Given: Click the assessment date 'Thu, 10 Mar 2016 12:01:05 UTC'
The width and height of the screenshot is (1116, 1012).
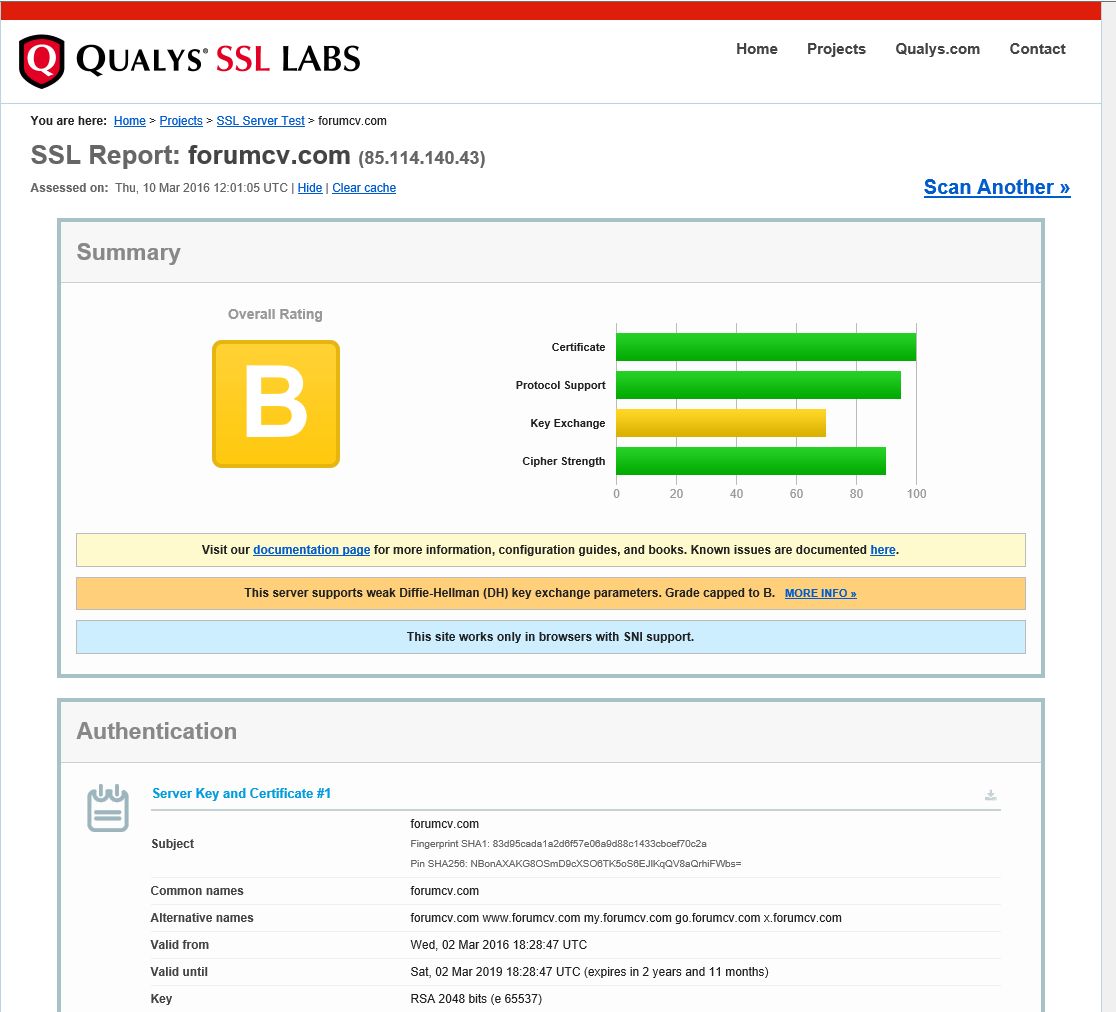Looking at the screenshot, I should pyautogui.click(x=201, y=188).
